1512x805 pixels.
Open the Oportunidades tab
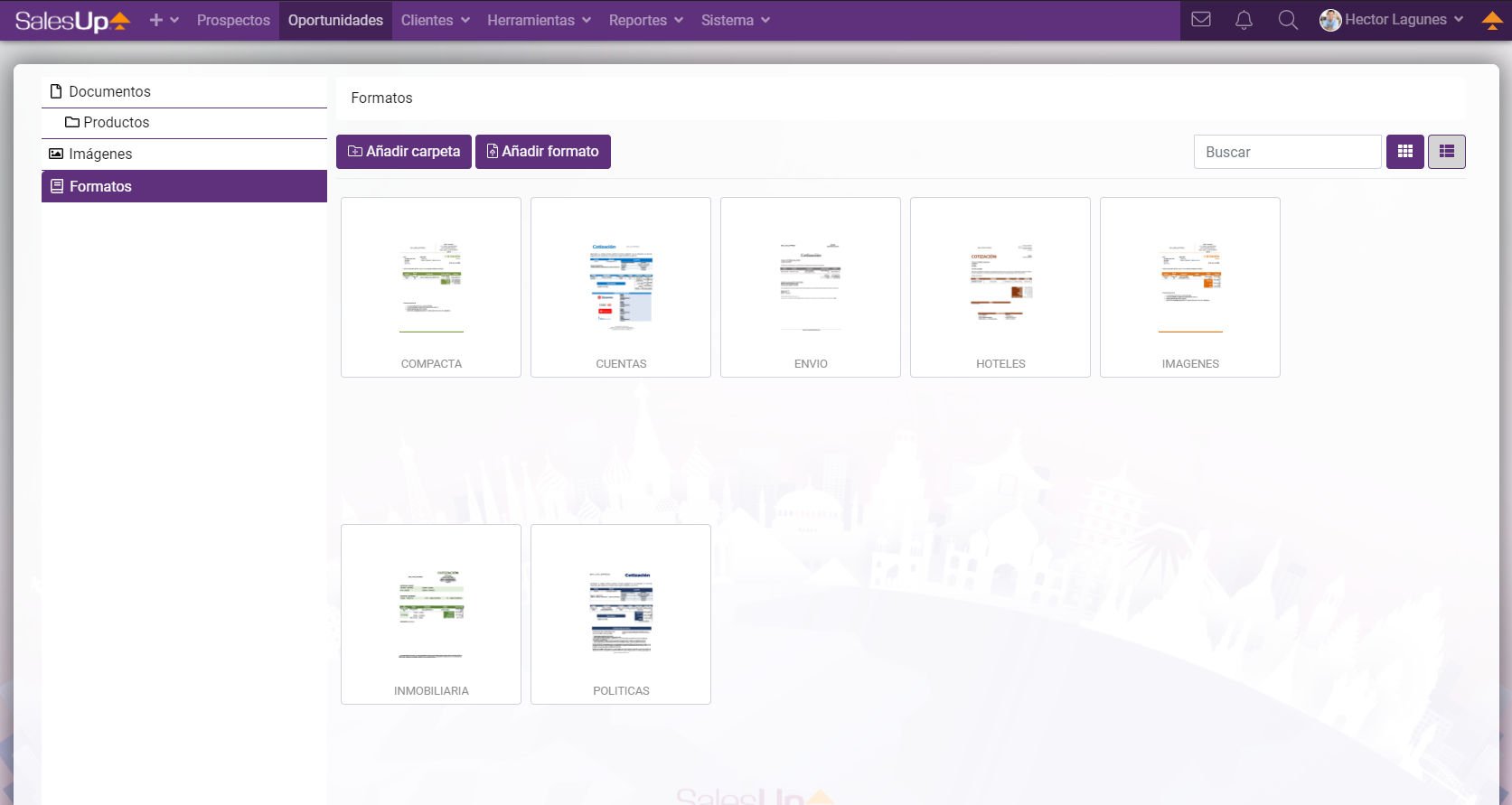335,20
